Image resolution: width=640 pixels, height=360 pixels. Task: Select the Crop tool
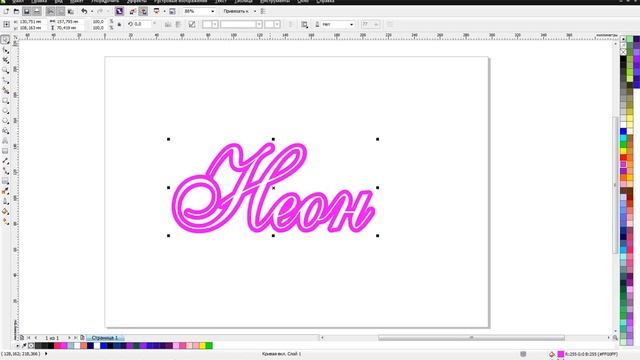coord(5,60)
